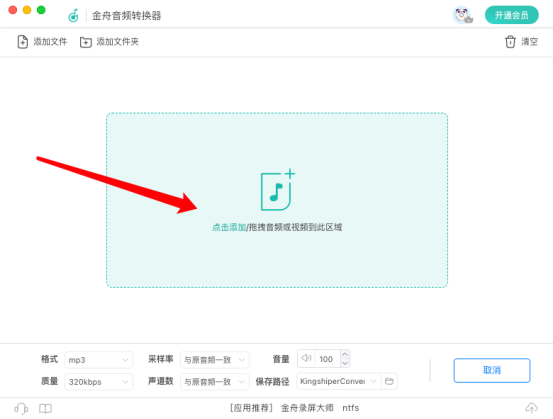Click the 清空 trash can icon

click(510, 42)
